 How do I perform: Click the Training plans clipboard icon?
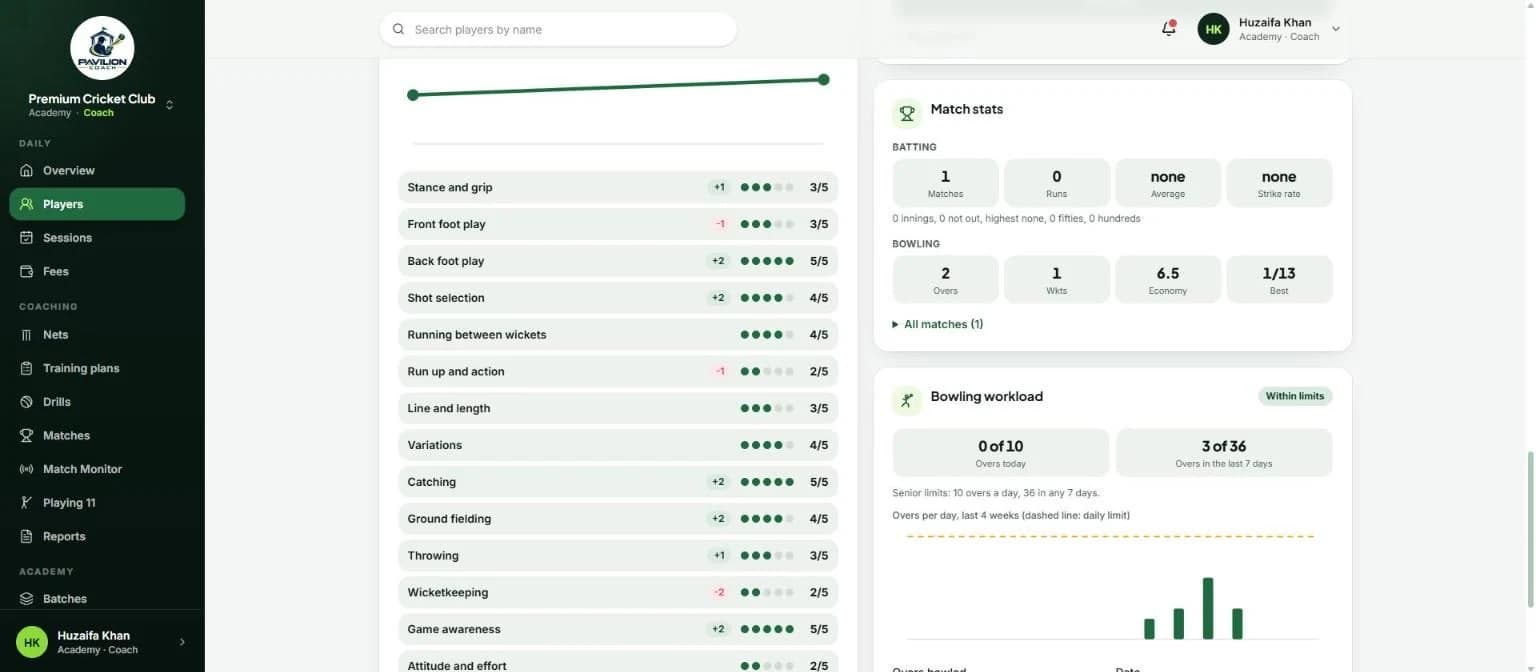[27, 368]
